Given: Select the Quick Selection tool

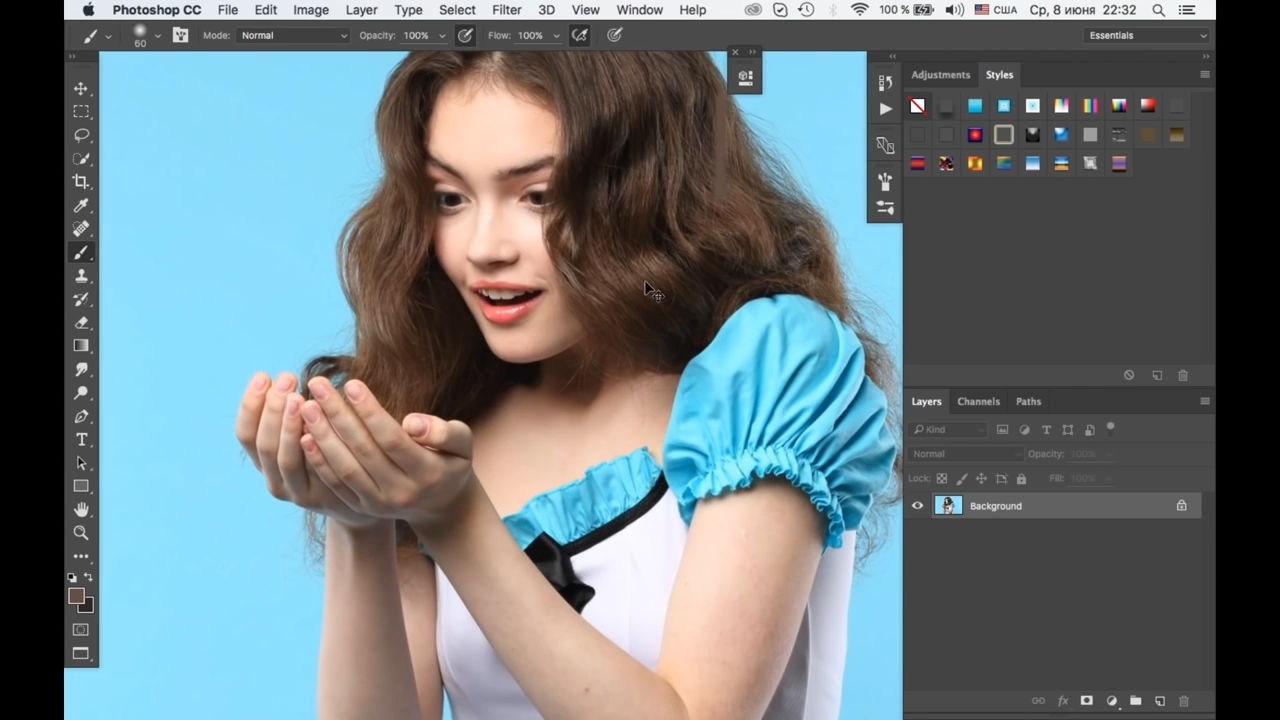Looking at the screenshot, I should 81,159.
